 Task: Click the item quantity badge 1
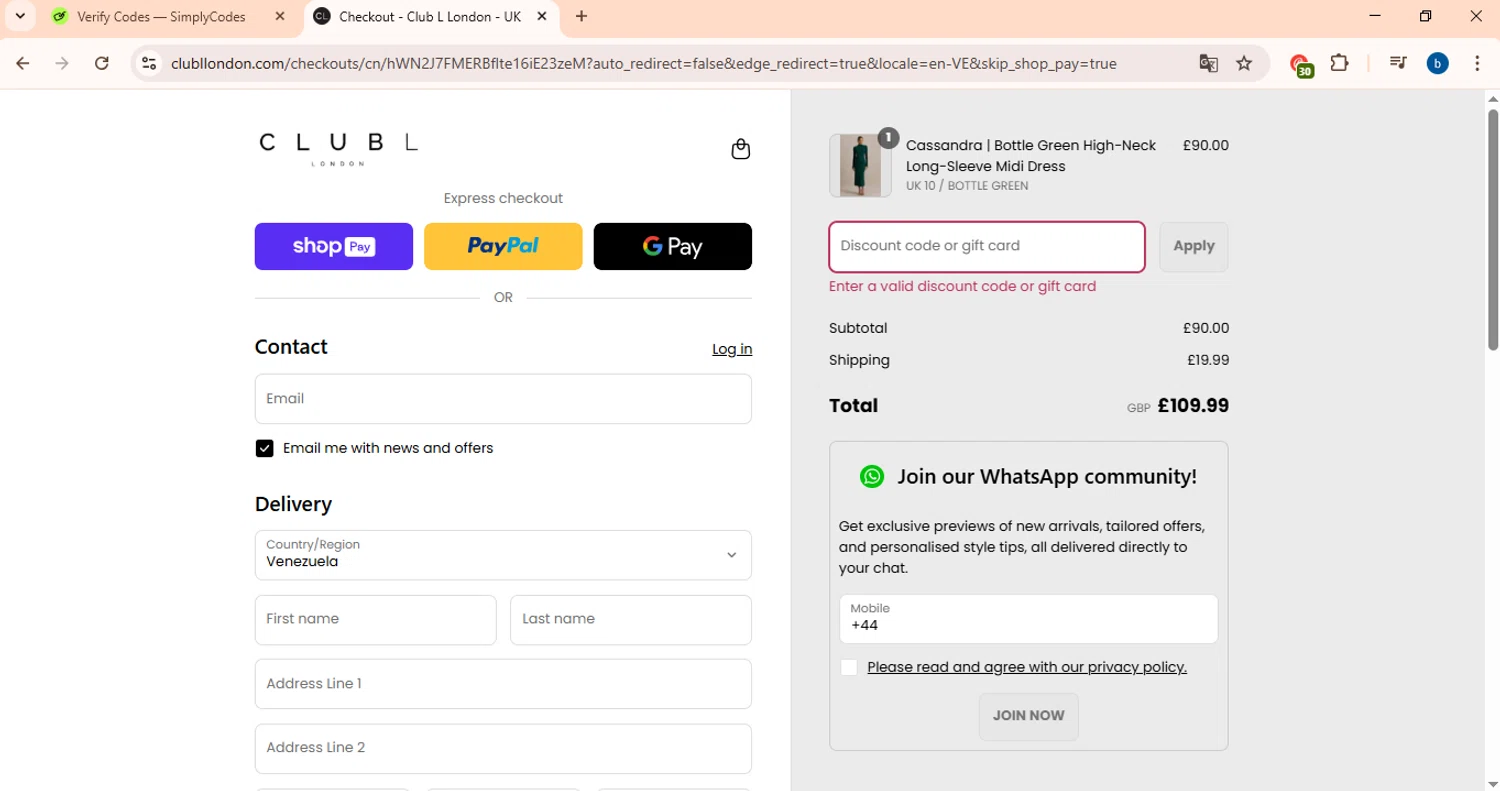(x=888, y=138)
